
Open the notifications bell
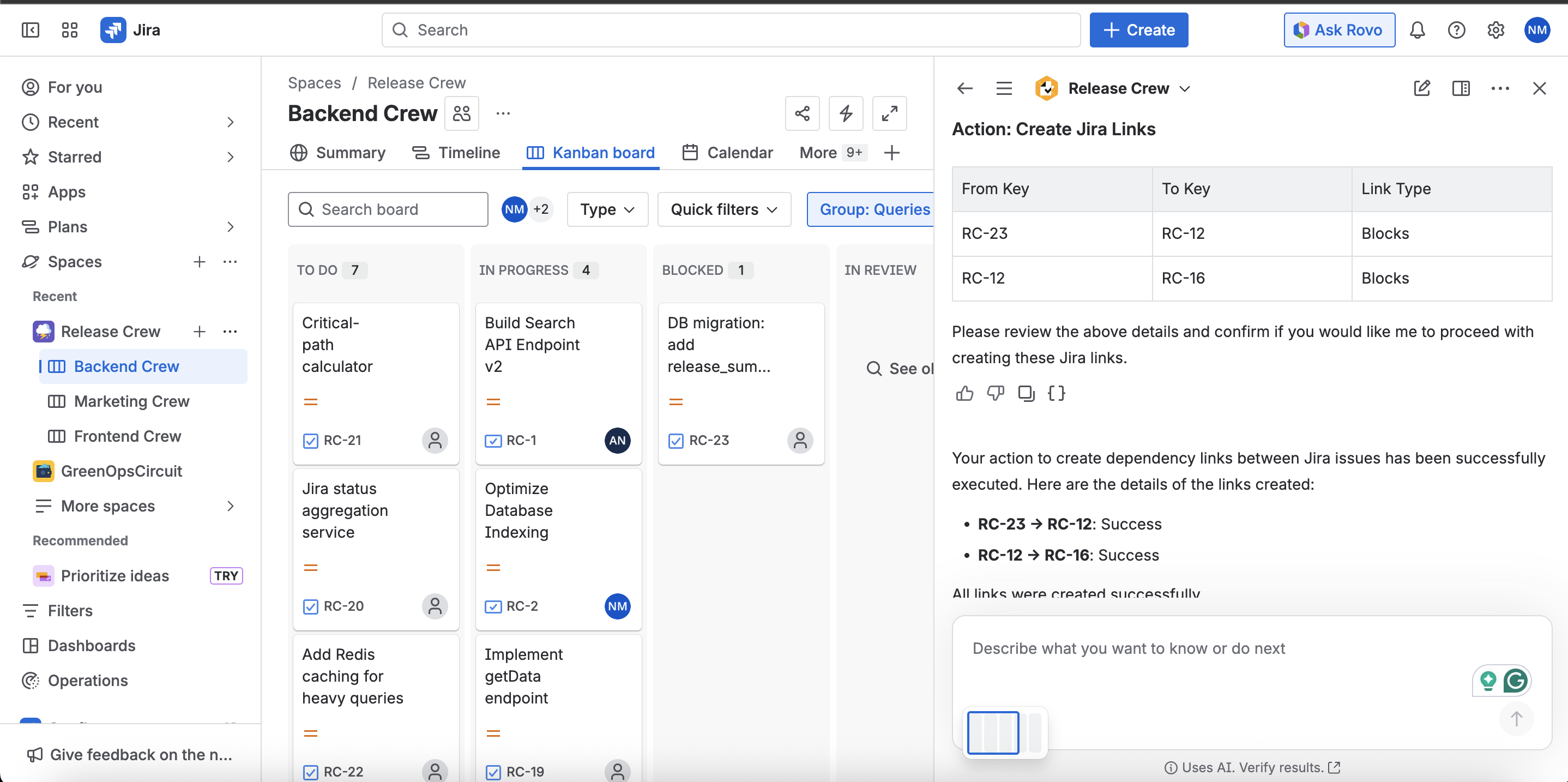click(1417, 30)
